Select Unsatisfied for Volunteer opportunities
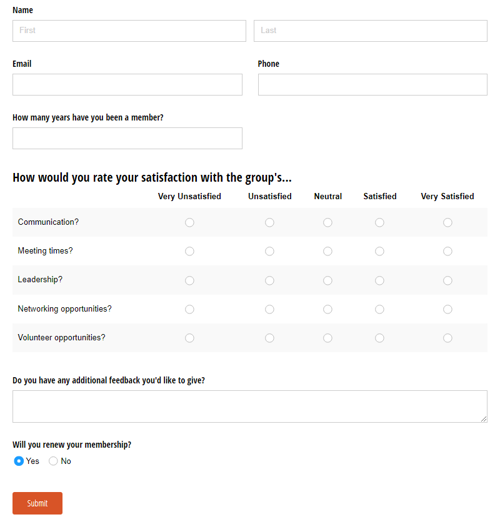 [269, 338]
